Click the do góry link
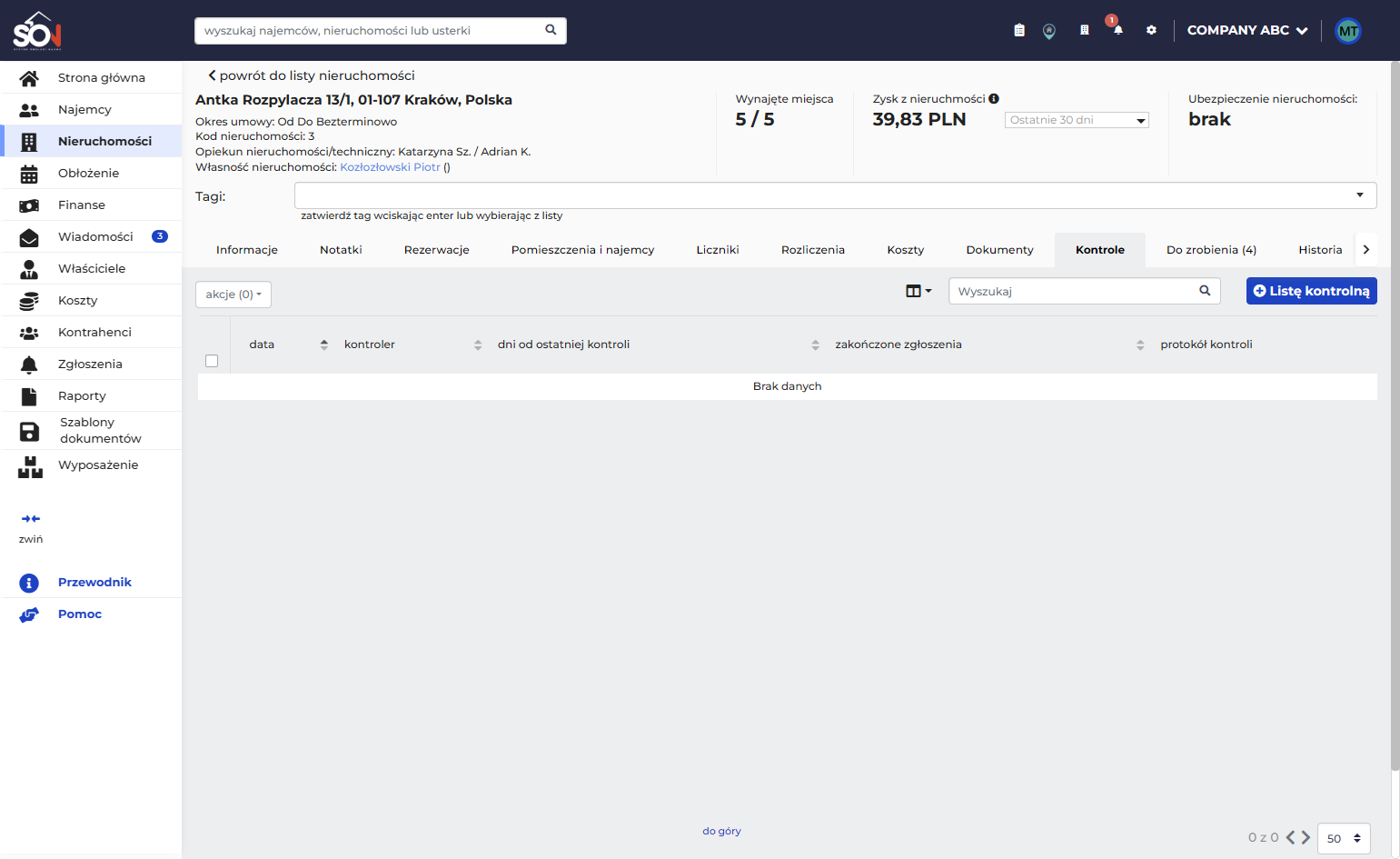 tap(721, 831)
